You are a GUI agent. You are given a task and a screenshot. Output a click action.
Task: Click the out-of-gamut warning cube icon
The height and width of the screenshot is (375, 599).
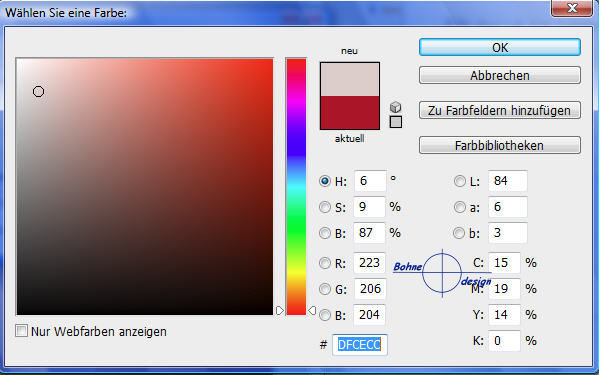point(396,107)
